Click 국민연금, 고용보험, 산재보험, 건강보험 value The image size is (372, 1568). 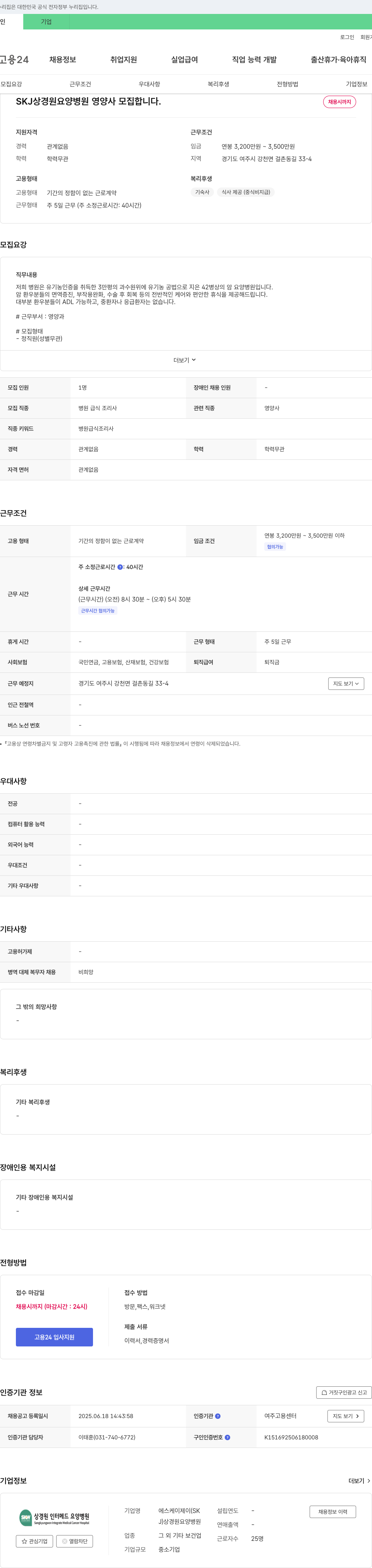pyautogui.click(x=124, y=662)
